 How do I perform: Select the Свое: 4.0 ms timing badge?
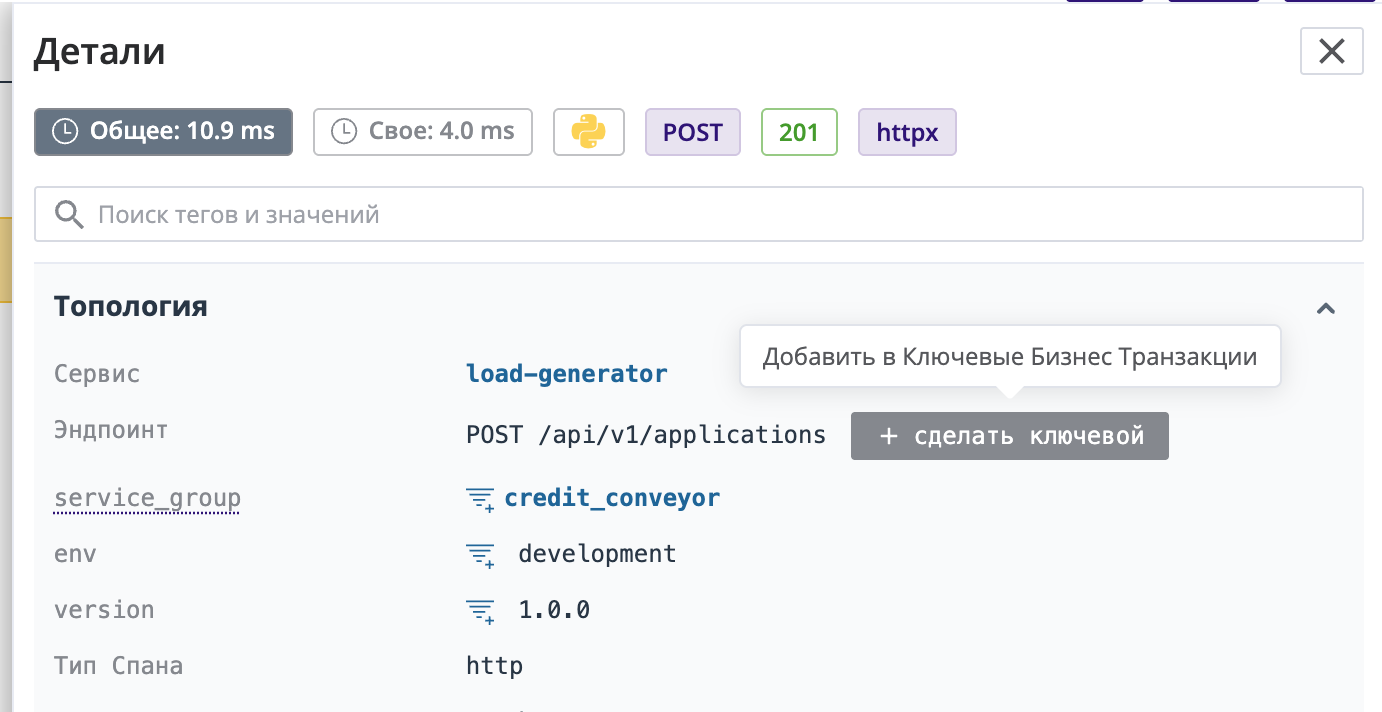click(x=422, y=132)
